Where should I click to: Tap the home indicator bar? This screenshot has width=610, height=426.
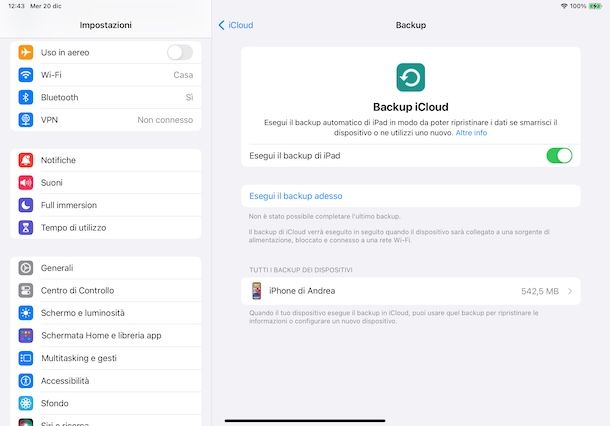coord(305,421)
